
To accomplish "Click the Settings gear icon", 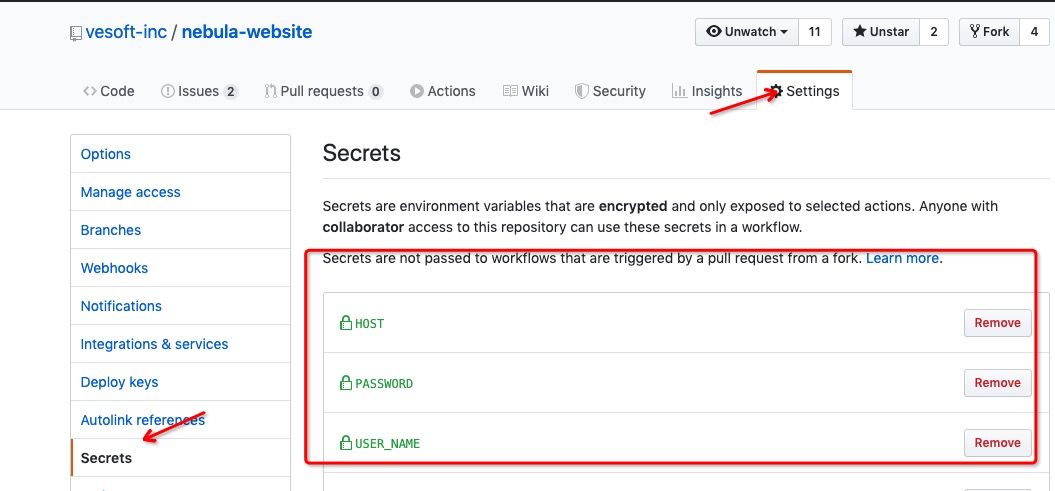I will point(776,91).
